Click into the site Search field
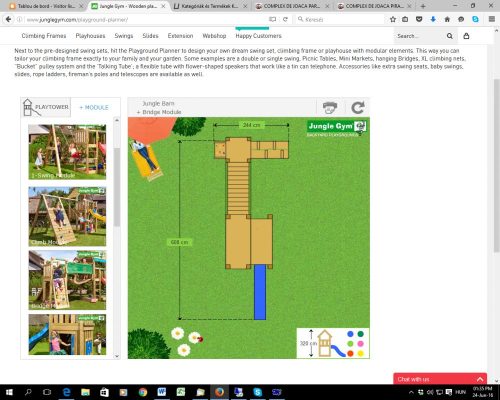500x400 pixels. 419,36
